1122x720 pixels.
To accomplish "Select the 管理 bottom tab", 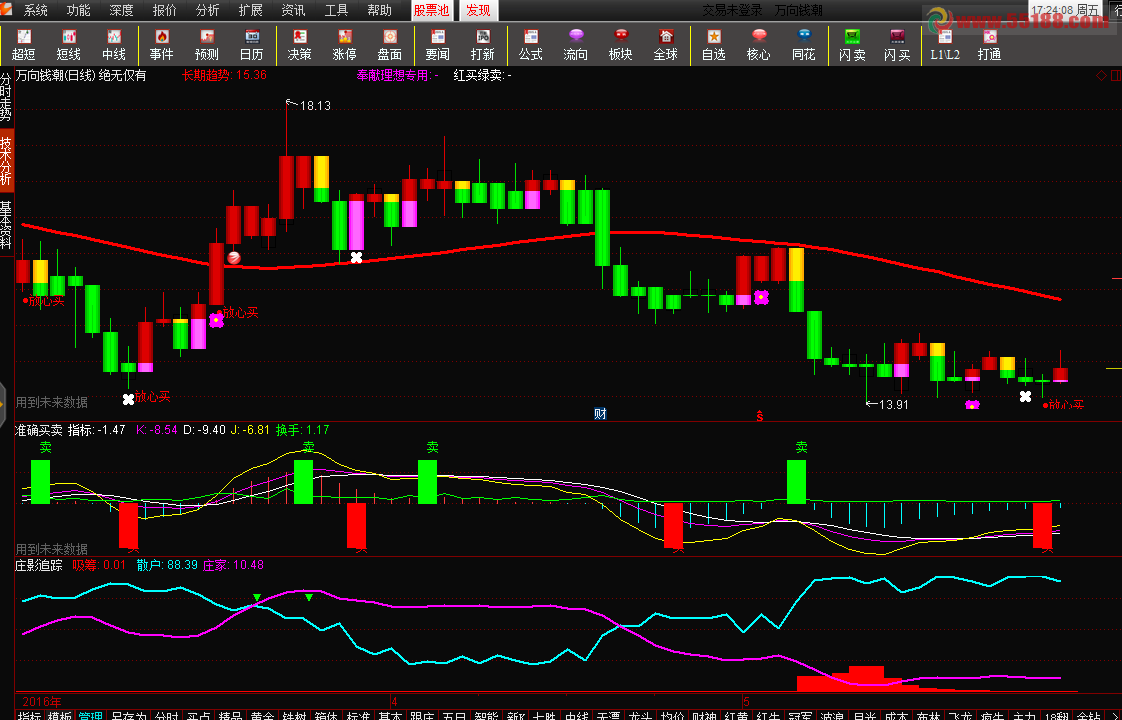I will click(x=91, y=714).
